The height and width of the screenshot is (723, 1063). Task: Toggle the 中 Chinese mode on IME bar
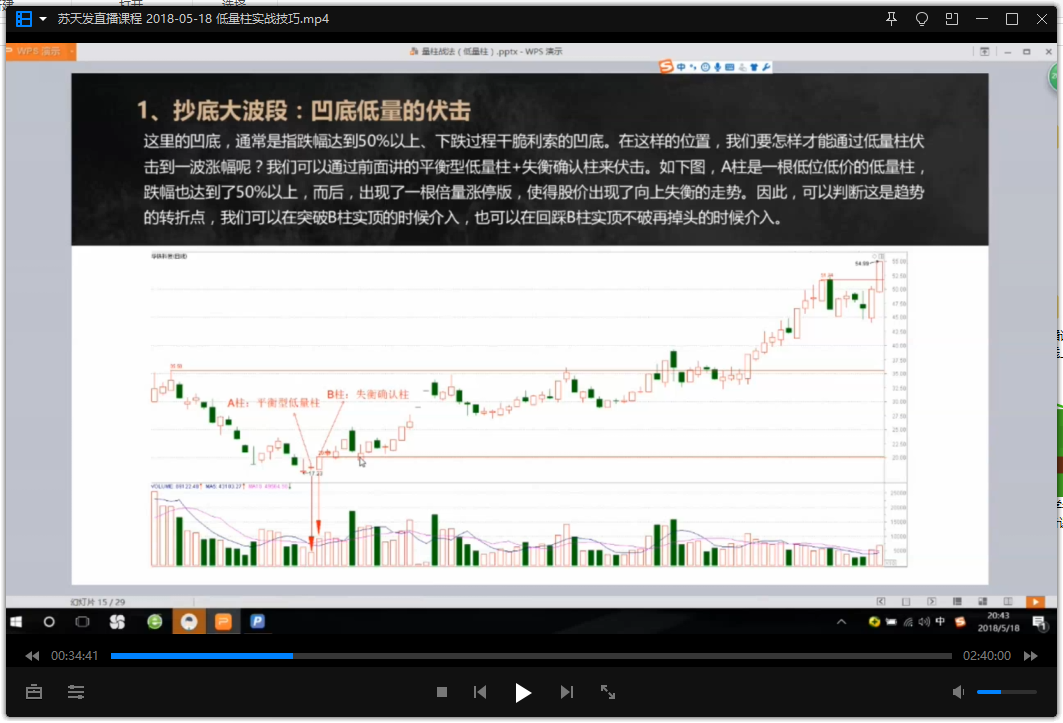click(681, 67)
